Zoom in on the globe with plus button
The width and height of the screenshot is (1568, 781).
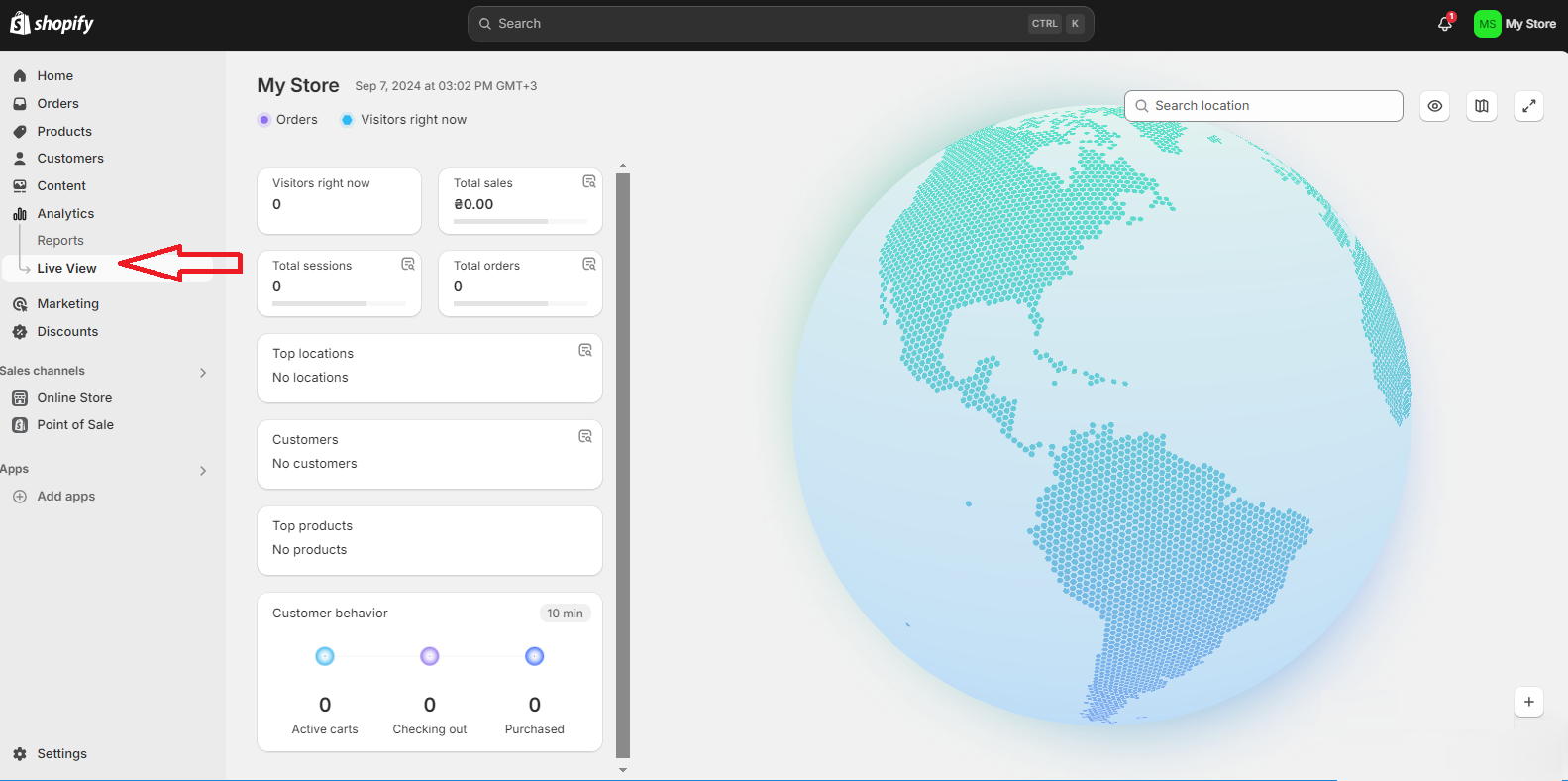(1529, 702)
